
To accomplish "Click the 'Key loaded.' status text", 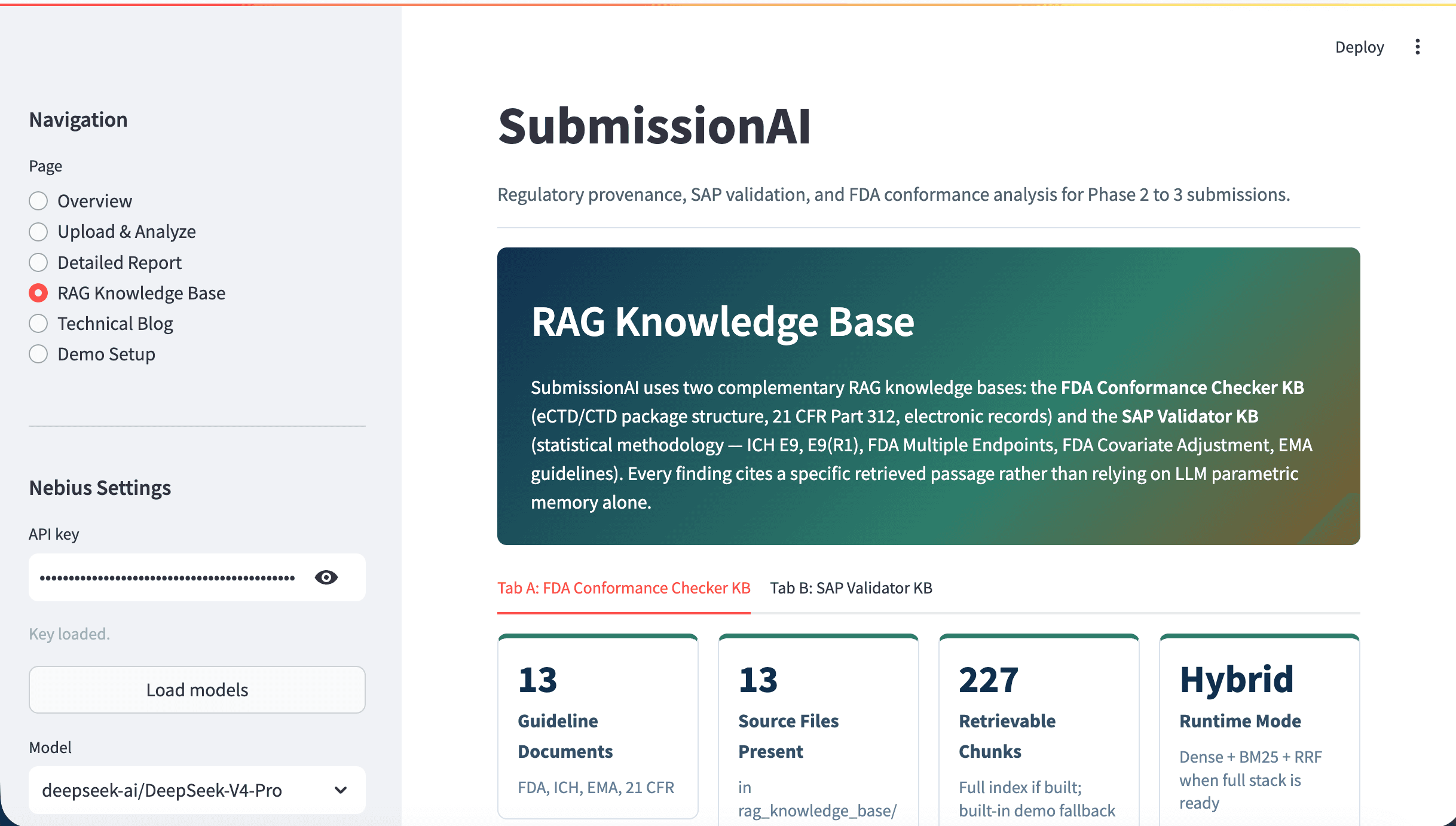I will click(69, 634).
